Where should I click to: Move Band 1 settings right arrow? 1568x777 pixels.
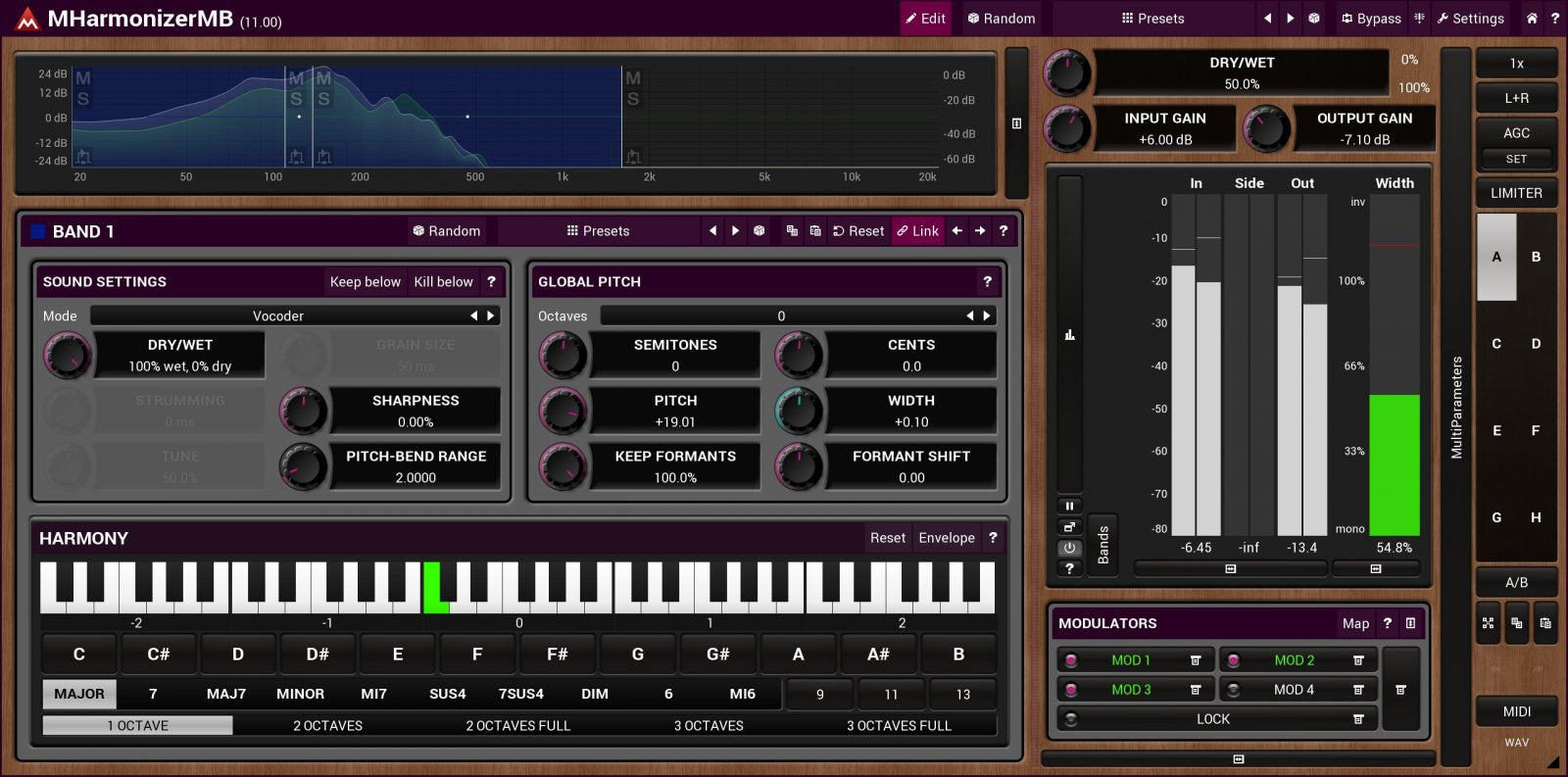(980, 231)
